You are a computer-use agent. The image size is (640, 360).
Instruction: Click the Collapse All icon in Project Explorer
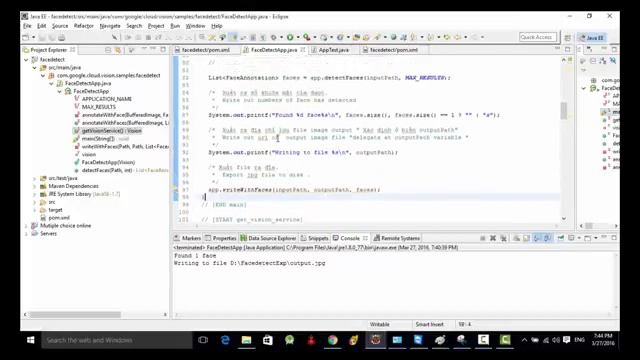tap(108, 50)
